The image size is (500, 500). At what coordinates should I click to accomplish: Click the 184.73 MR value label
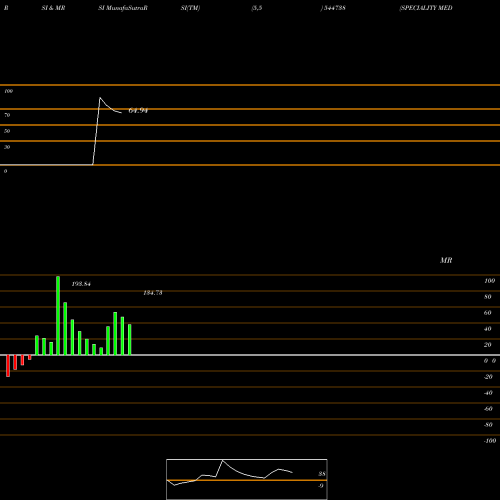tap(153, 293)
